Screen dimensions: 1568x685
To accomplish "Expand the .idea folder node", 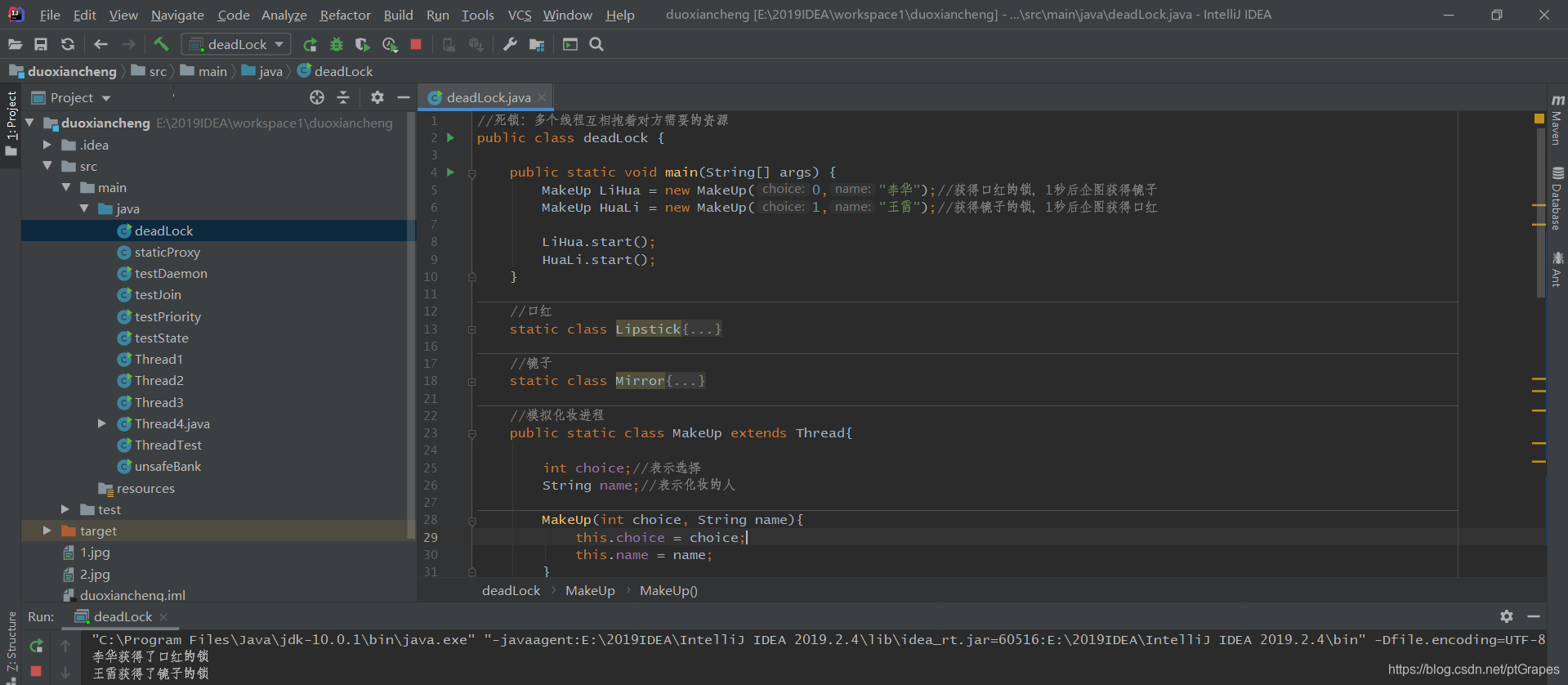I will (47, 145).
